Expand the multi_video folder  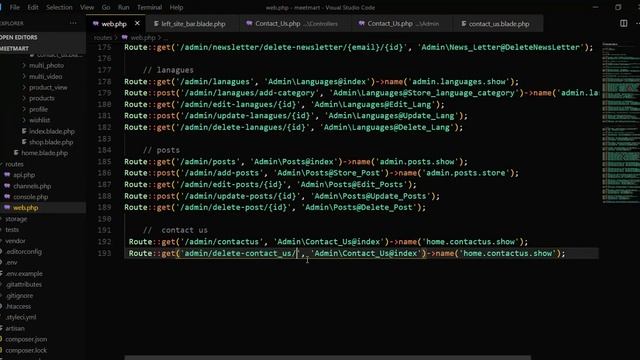pos(45,76)
